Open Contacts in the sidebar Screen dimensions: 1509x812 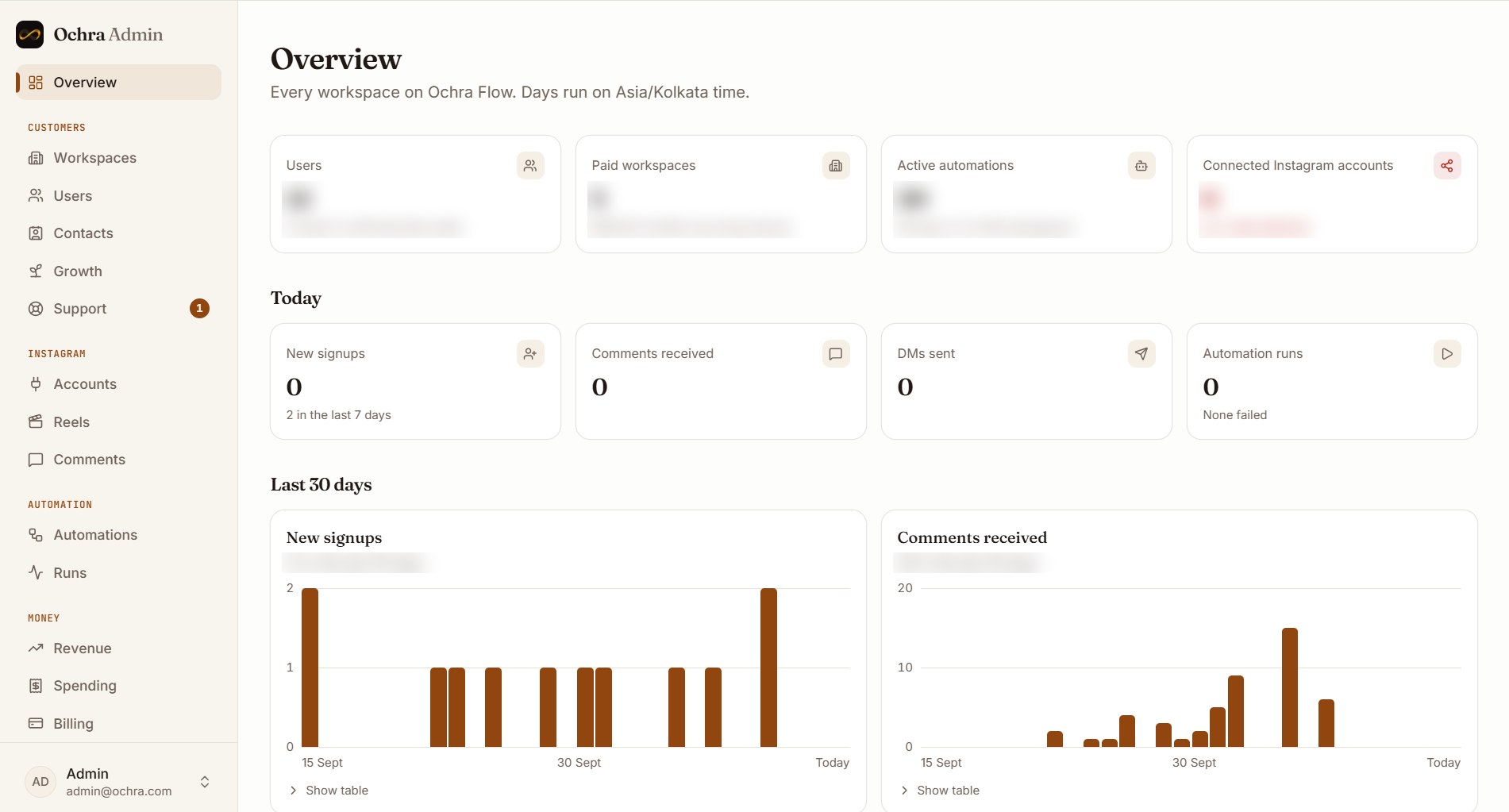(x=118, y=233)
